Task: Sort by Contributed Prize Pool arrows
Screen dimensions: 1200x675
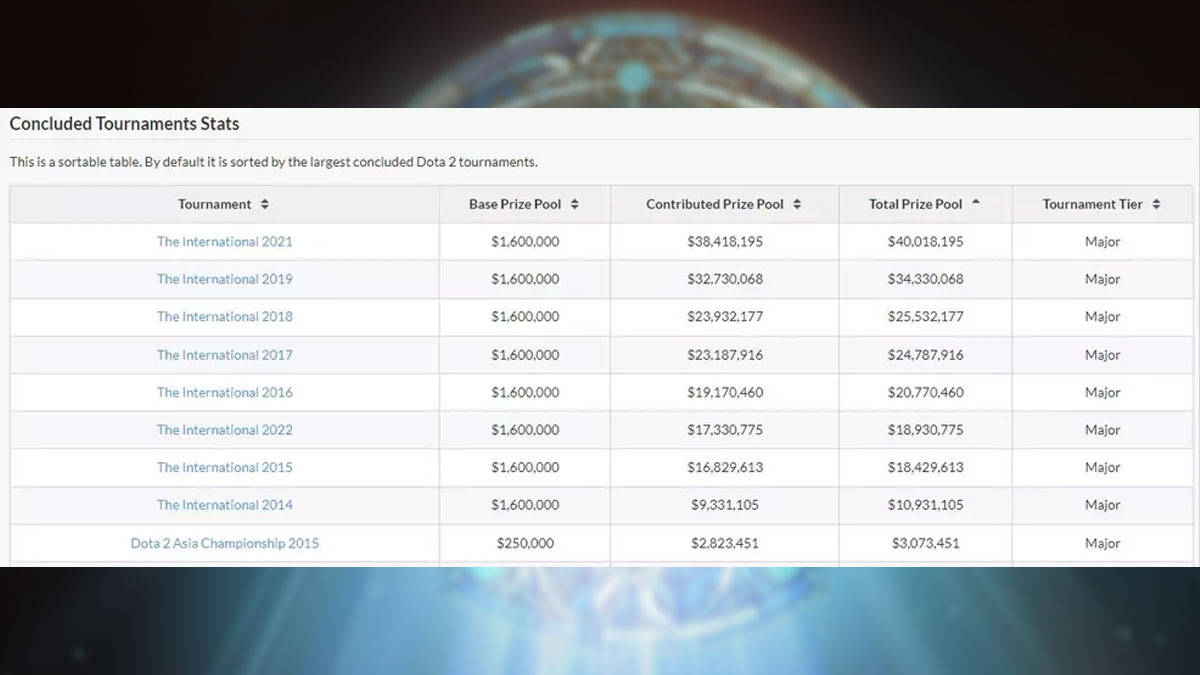Action: 797,204
